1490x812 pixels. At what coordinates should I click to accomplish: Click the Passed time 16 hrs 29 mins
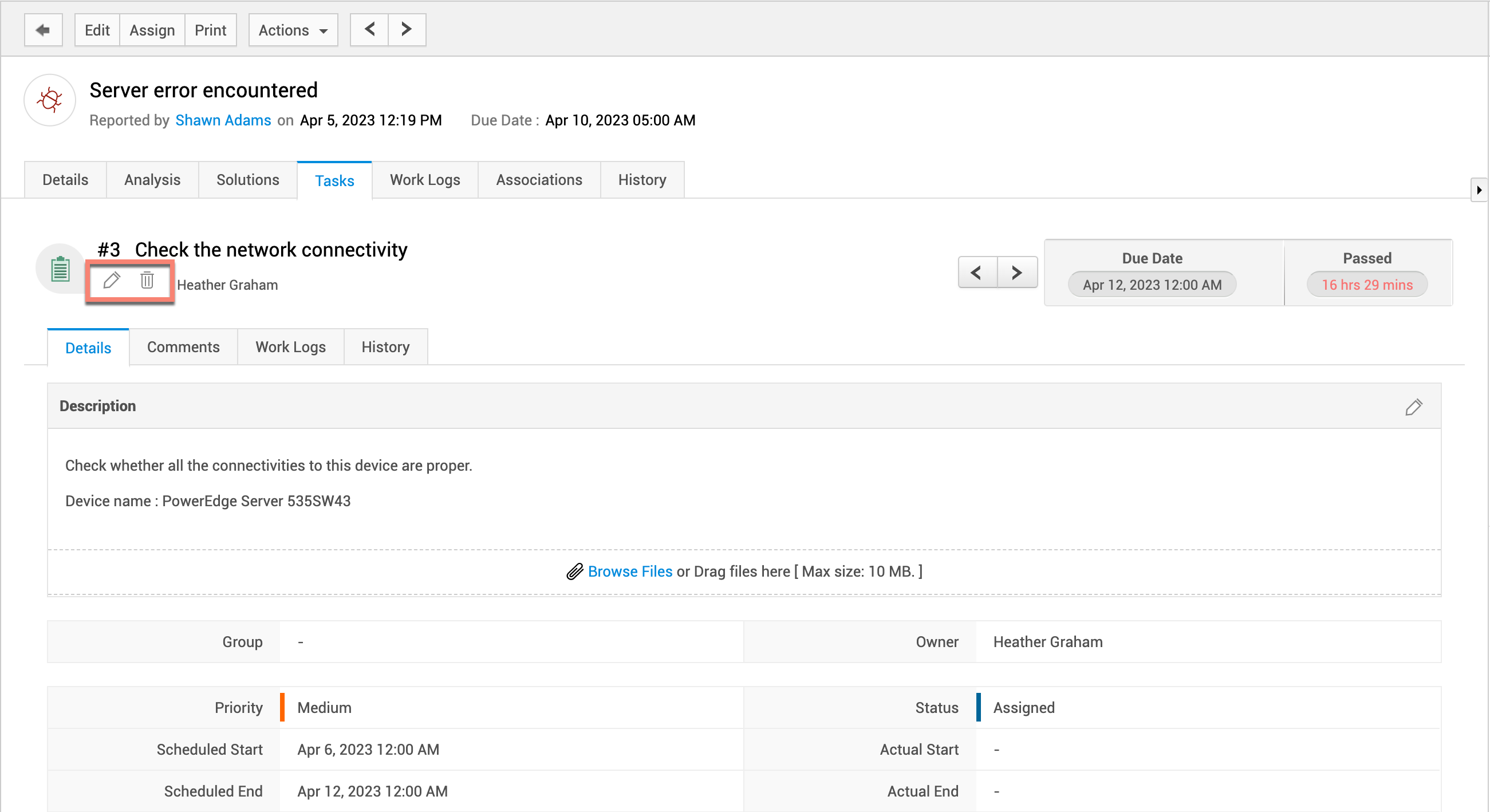point(1367,285)
